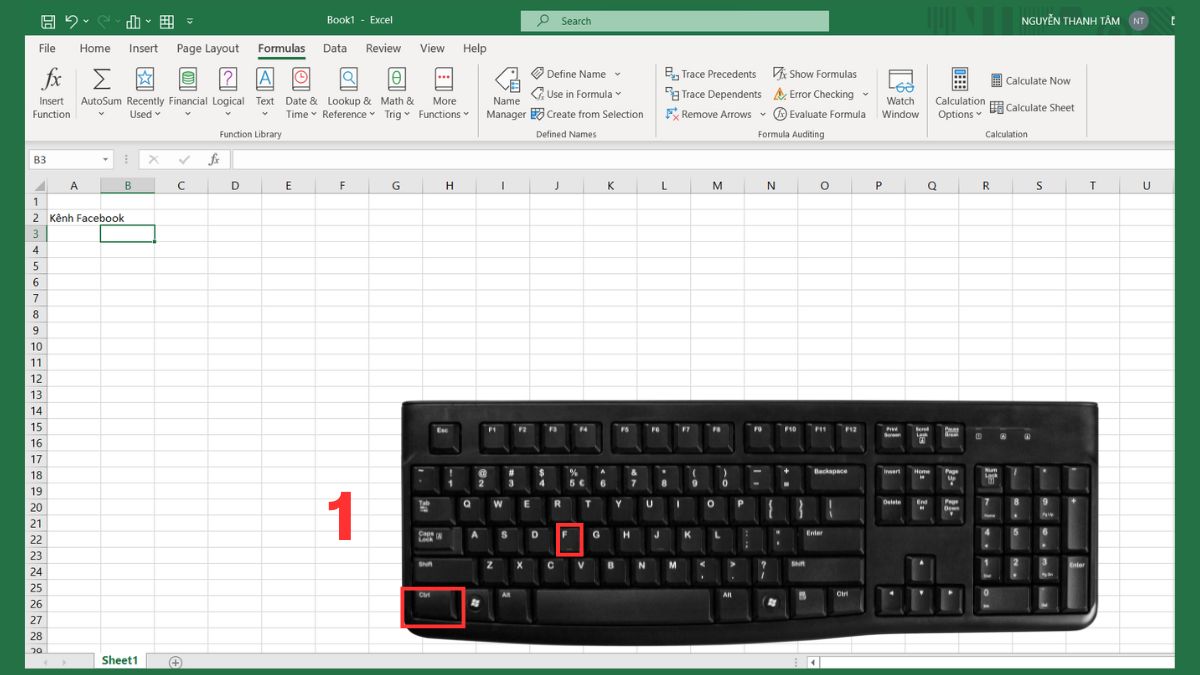Click Trace Dependents
The width and height of the screenshot is (1200, 675).
714,94
